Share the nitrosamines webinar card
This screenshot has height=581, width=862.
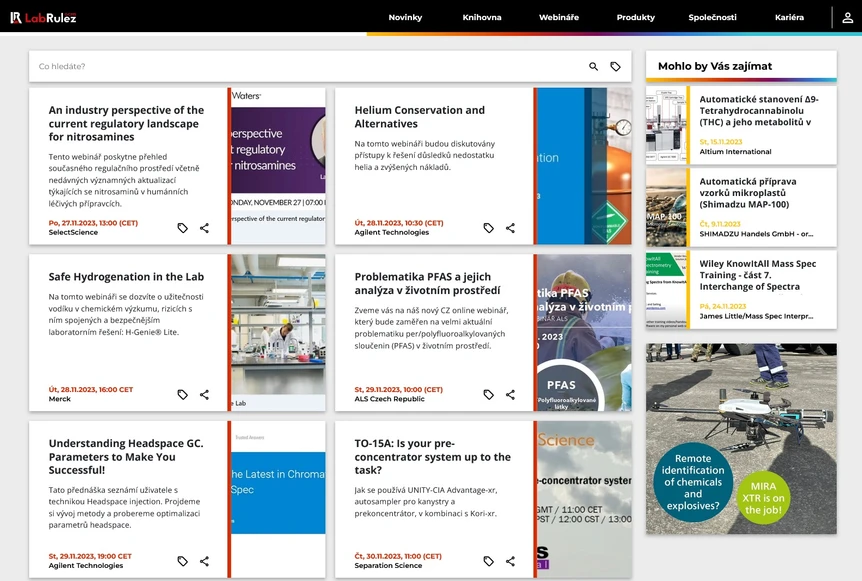pyautogui.click(x=204, y=228)
